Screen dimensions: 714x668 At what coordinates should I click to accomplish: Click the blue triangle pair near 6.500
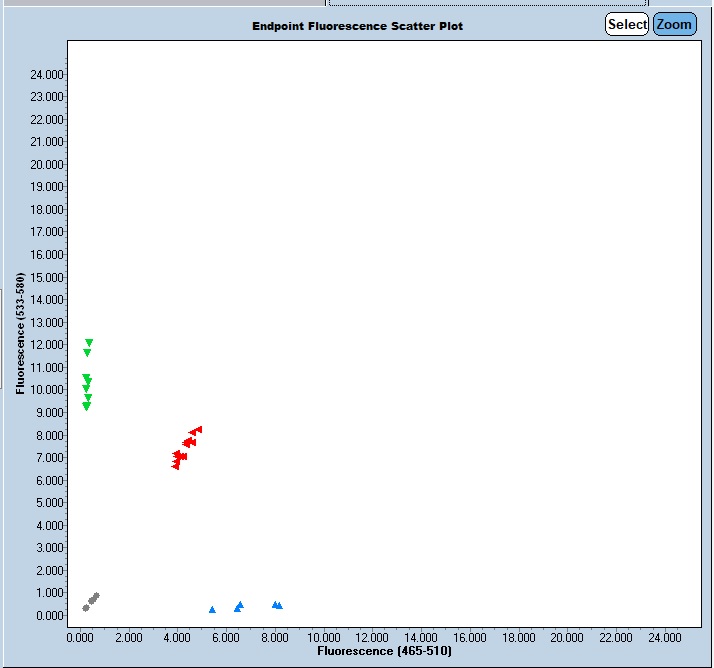(239, 606)
